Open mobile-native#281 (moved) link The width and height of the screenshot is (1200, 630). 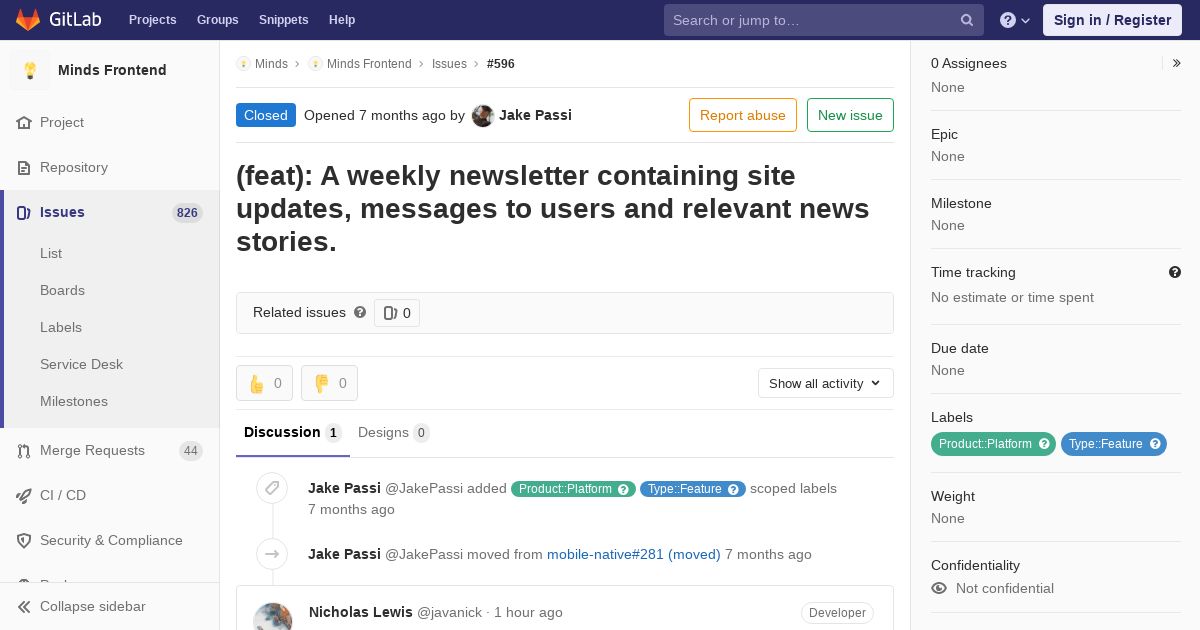tap(634, 554)
